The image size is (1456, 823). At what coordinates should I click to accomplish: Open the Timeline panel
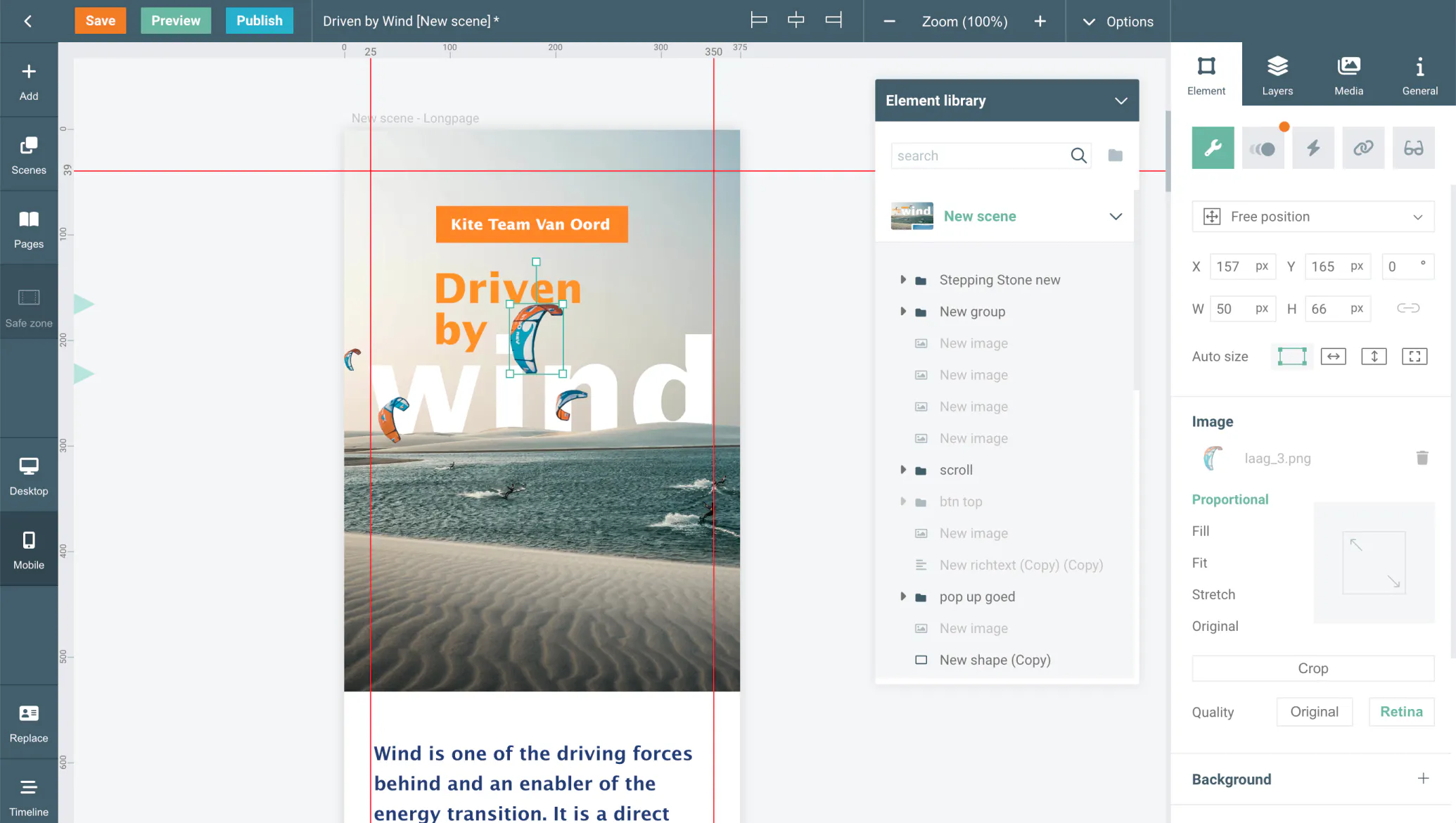pyautogui.click(x=29, y=797)
